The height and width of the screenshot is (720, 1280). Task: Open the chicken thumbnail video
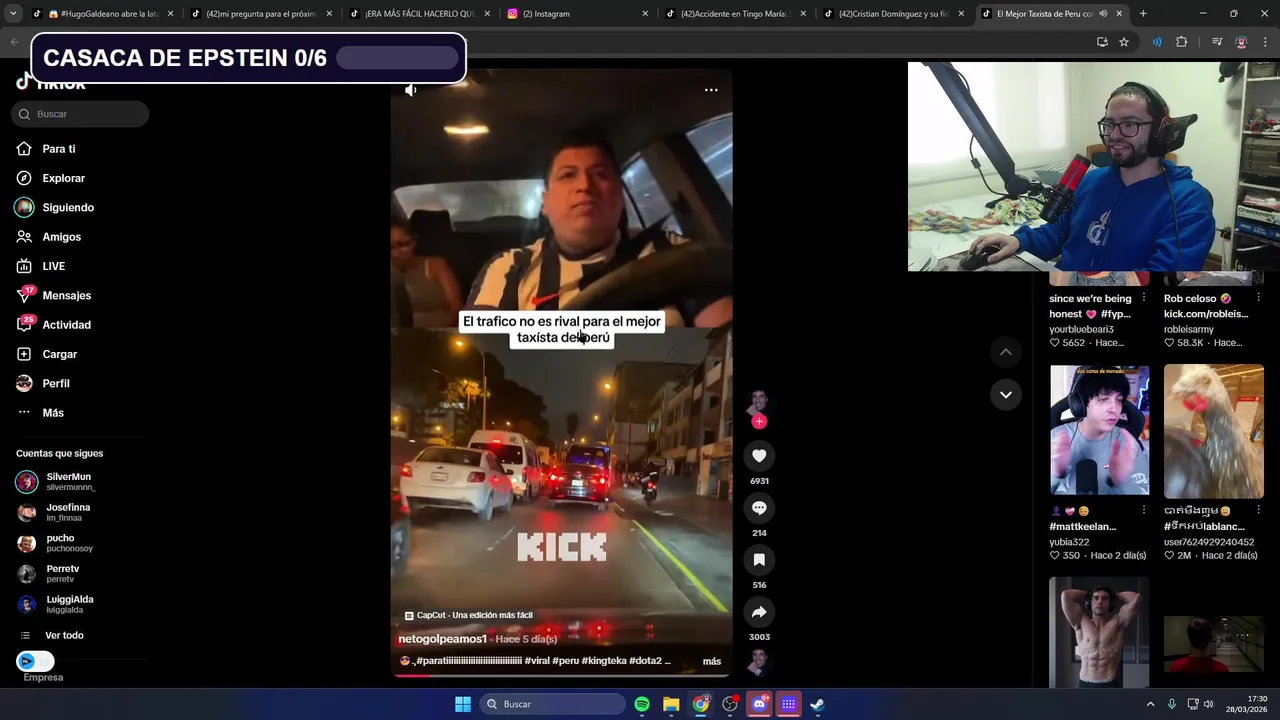pyautogui.click(x=1213, y=431)
